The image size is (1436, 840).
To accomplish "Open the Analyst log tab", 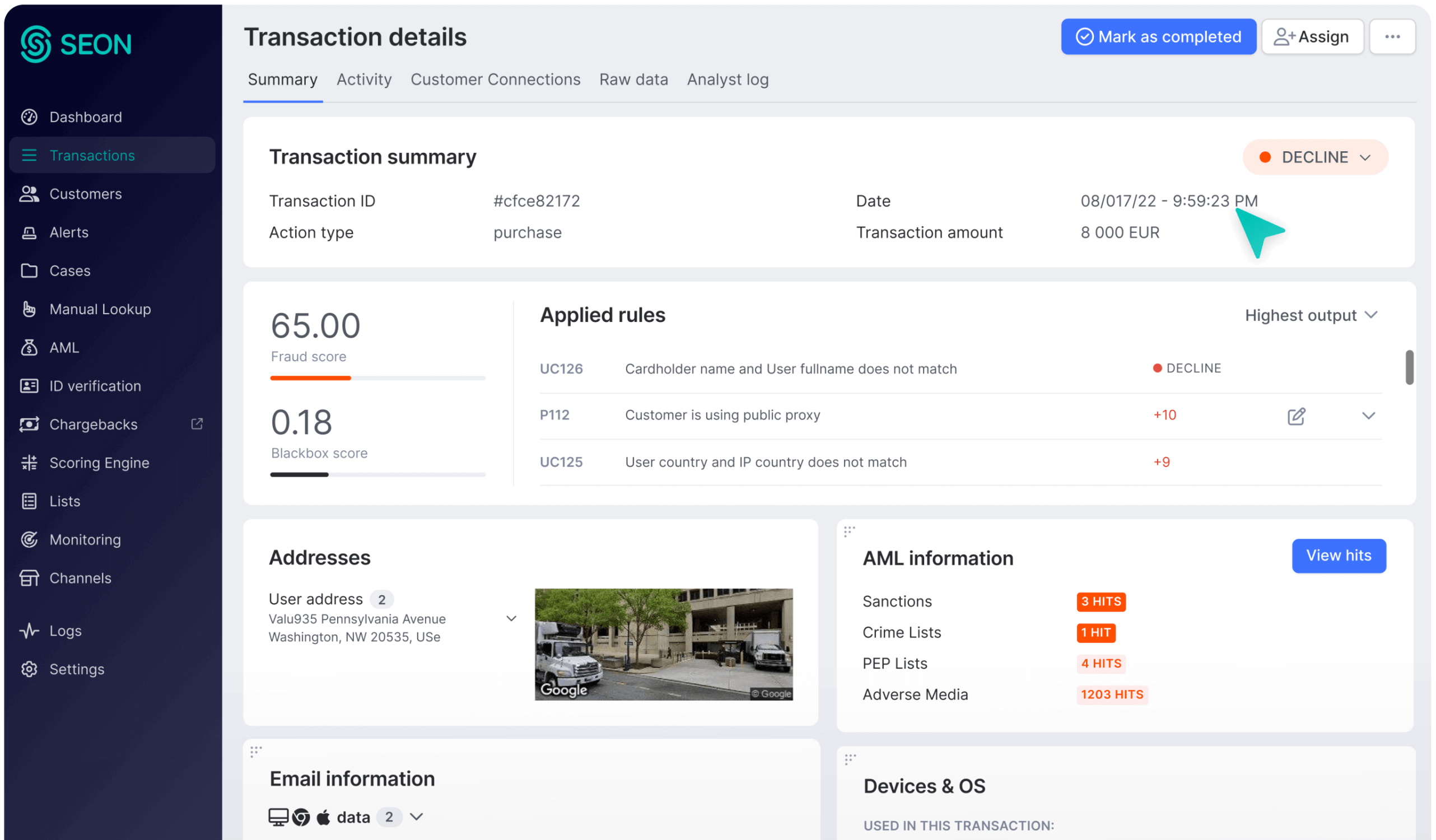I will (728, 80).
